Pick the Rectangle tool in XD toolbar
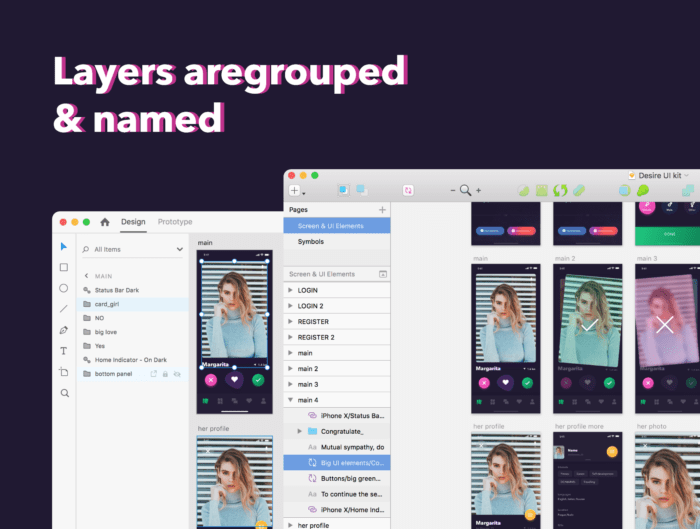Screen dimensions: 700x529 [64, 267]
